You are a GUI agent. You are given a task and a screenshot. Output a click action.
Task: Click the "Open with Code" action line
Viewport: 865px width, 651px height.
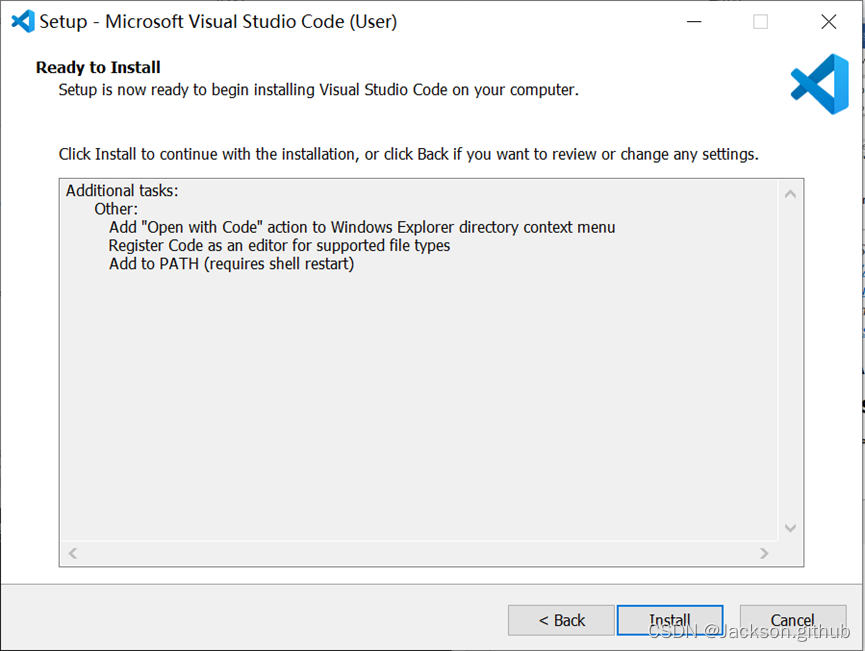[x=362, y=227]
